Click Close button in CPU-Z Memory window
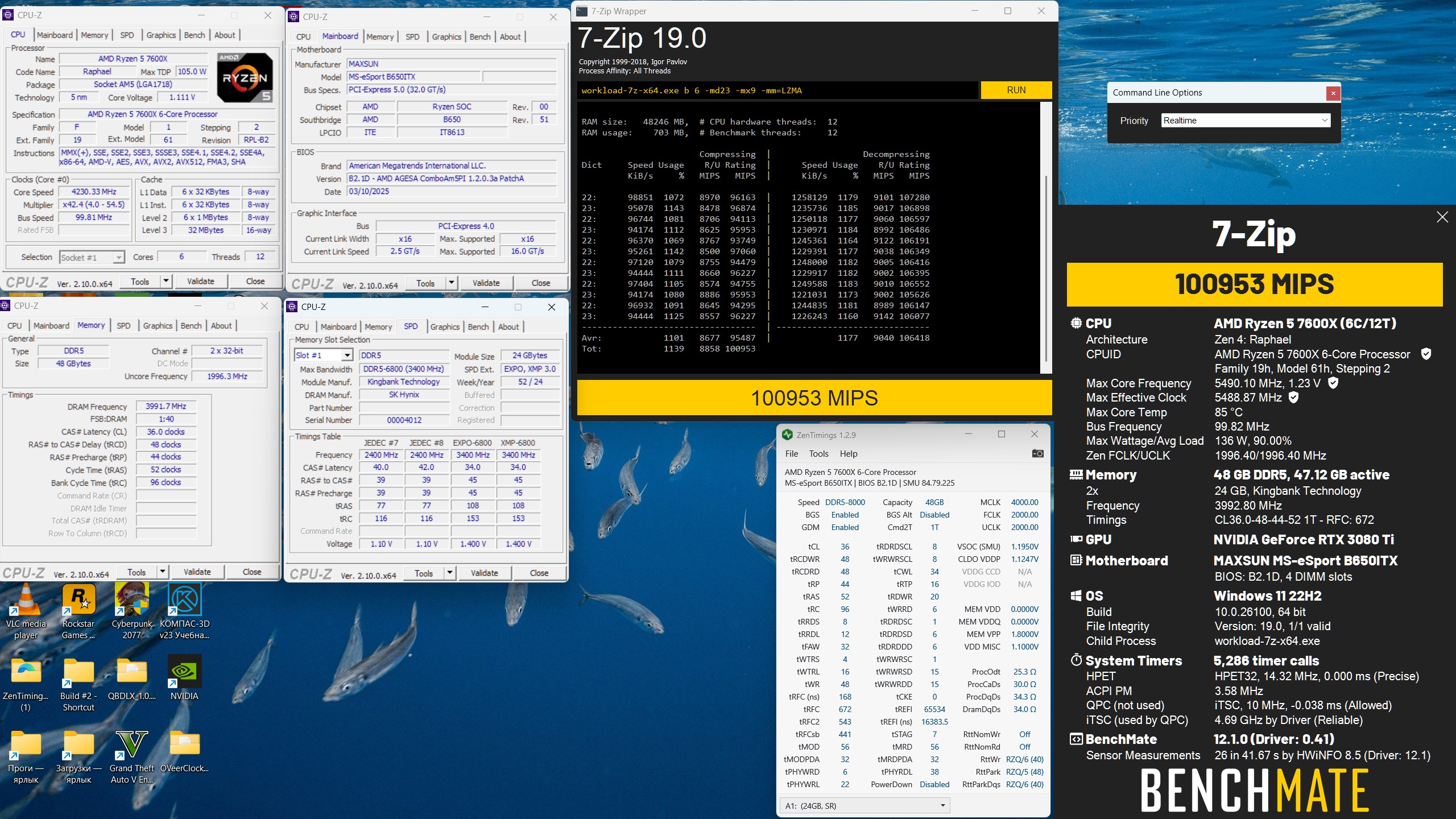Viewport: 1456px width, 819px height. 252,572
